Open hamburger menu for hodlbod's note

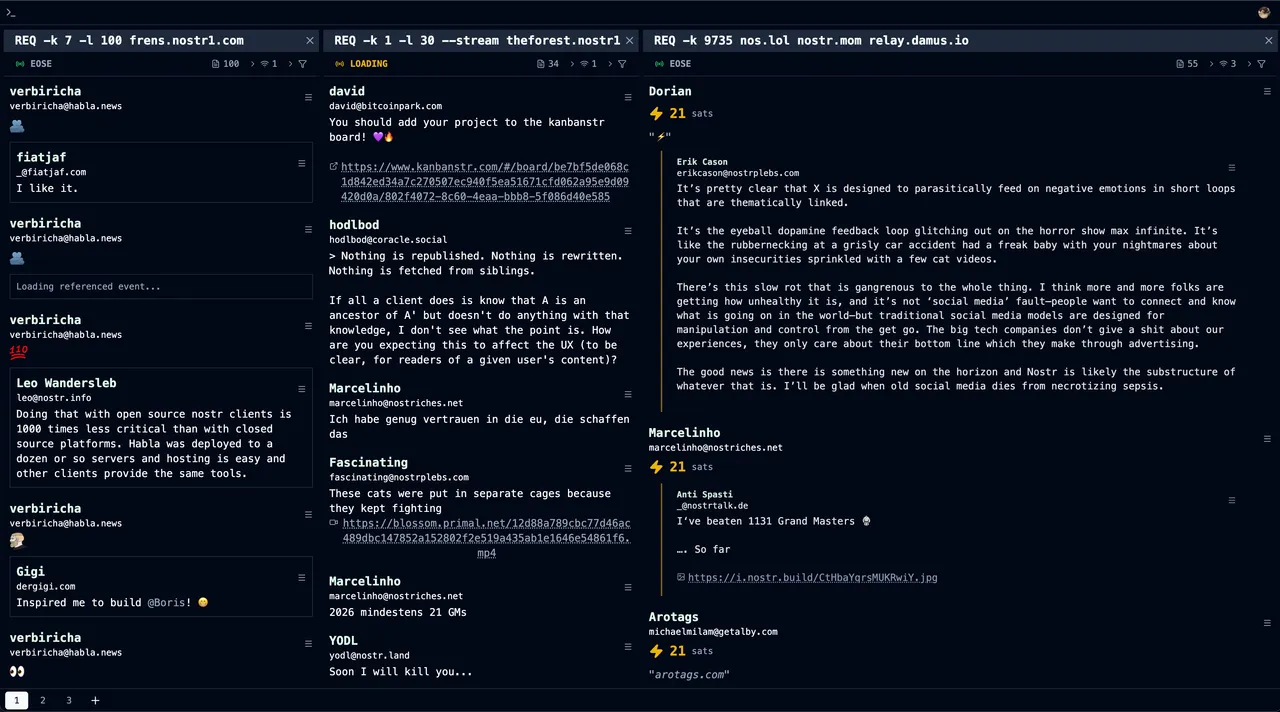pyautogui.click(x=628, y=231)
